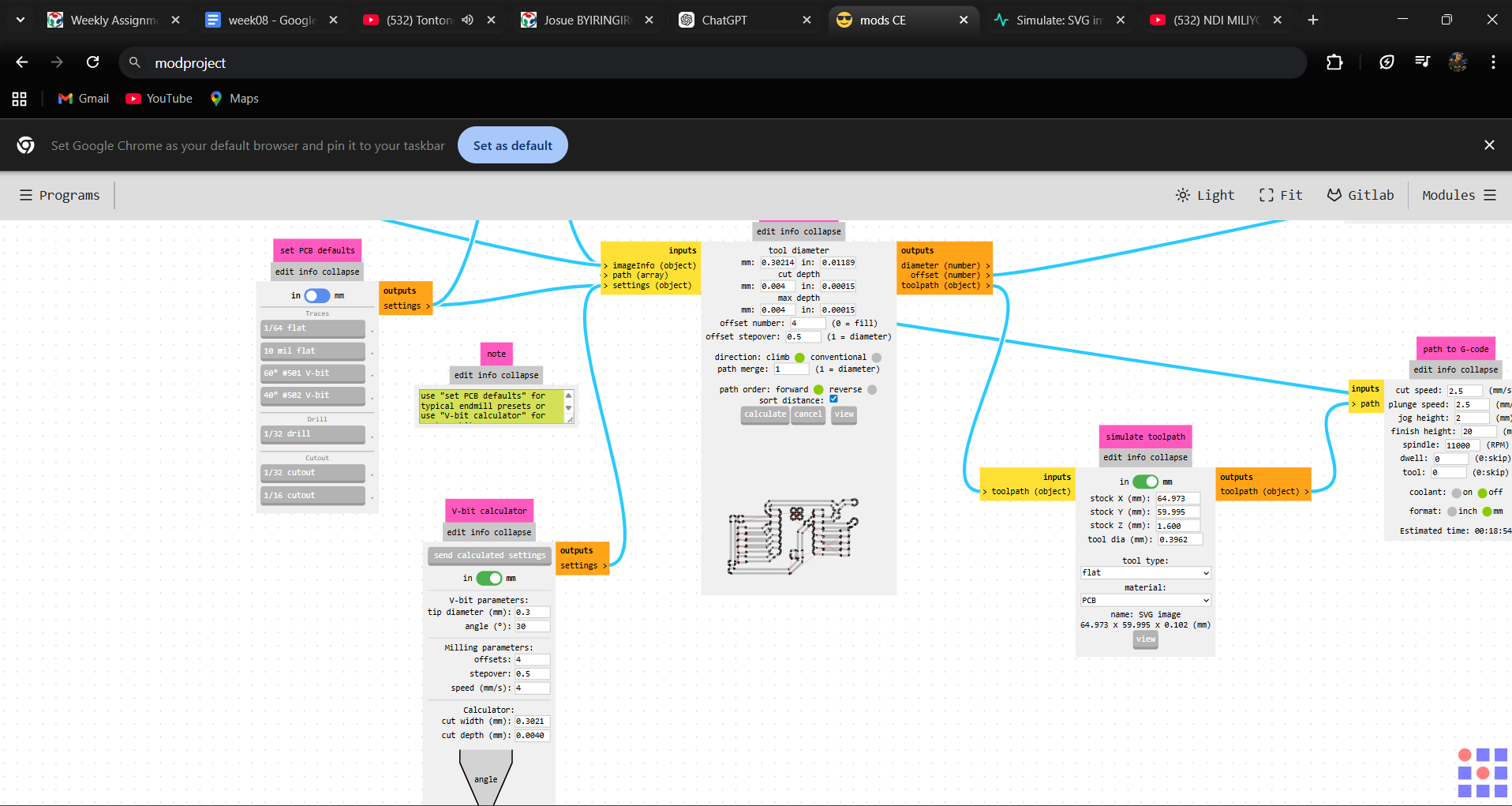Open the tab search dropdown
This screenshot has height=806, width=1512.
[21, 20]
